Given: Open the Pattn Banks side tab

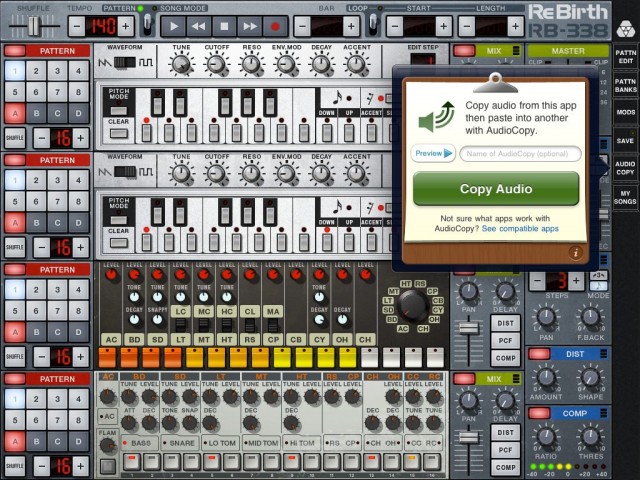Looking at the screenshot, I should pyautogui.click(x=625, y=85).
